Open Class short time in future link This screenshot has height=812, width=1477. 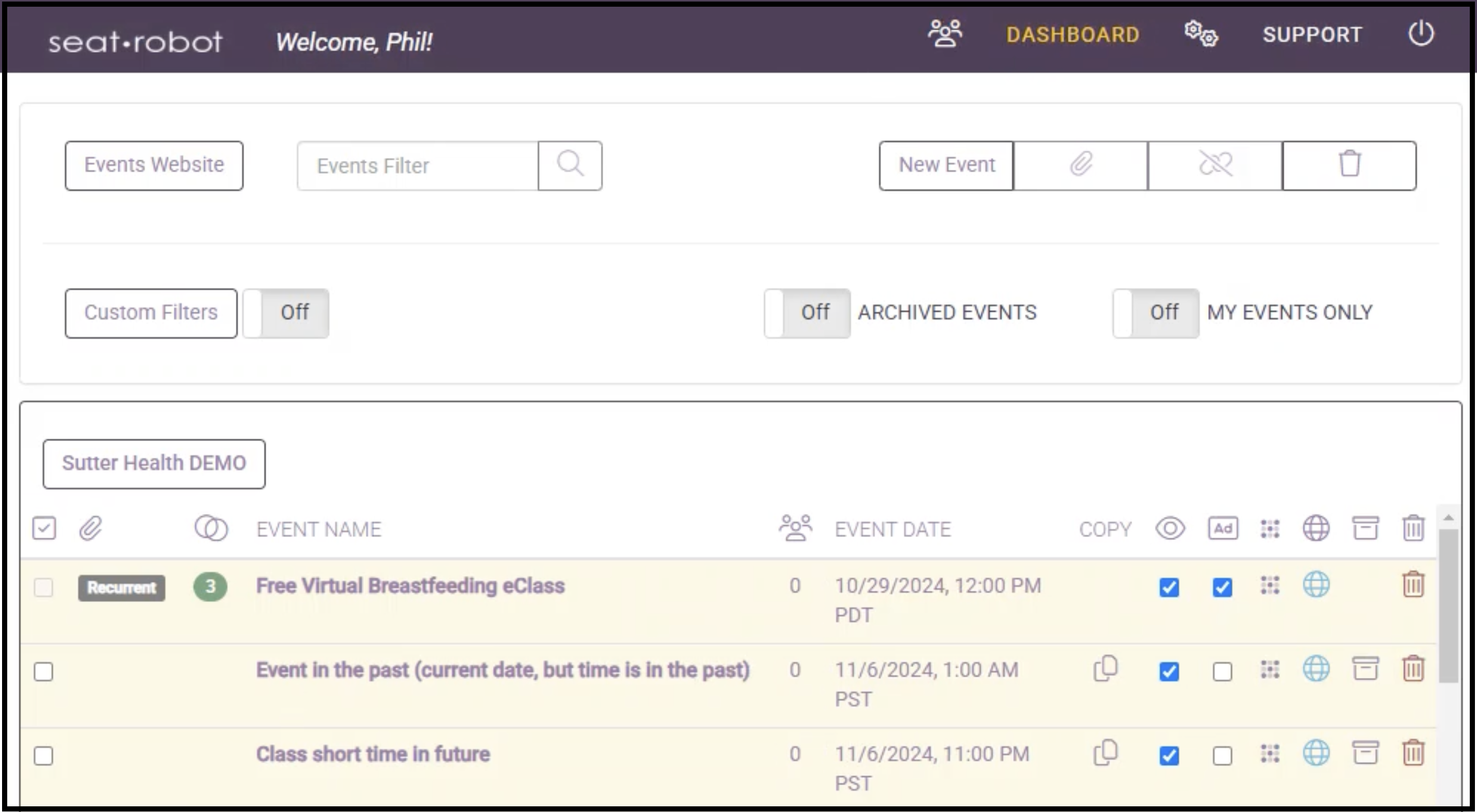pos(373,755)
